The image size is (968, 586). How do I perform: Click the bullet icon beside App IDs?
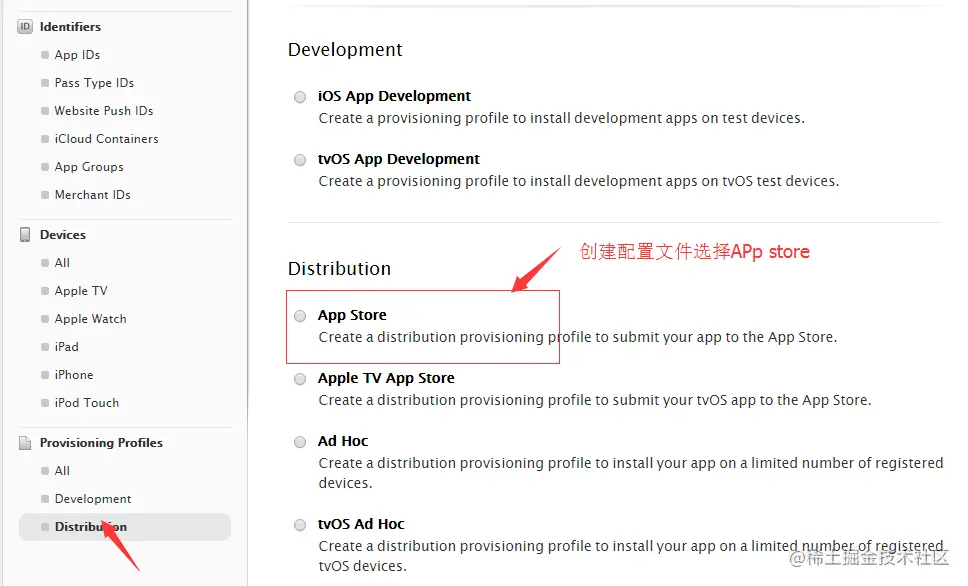coord(45,55)
